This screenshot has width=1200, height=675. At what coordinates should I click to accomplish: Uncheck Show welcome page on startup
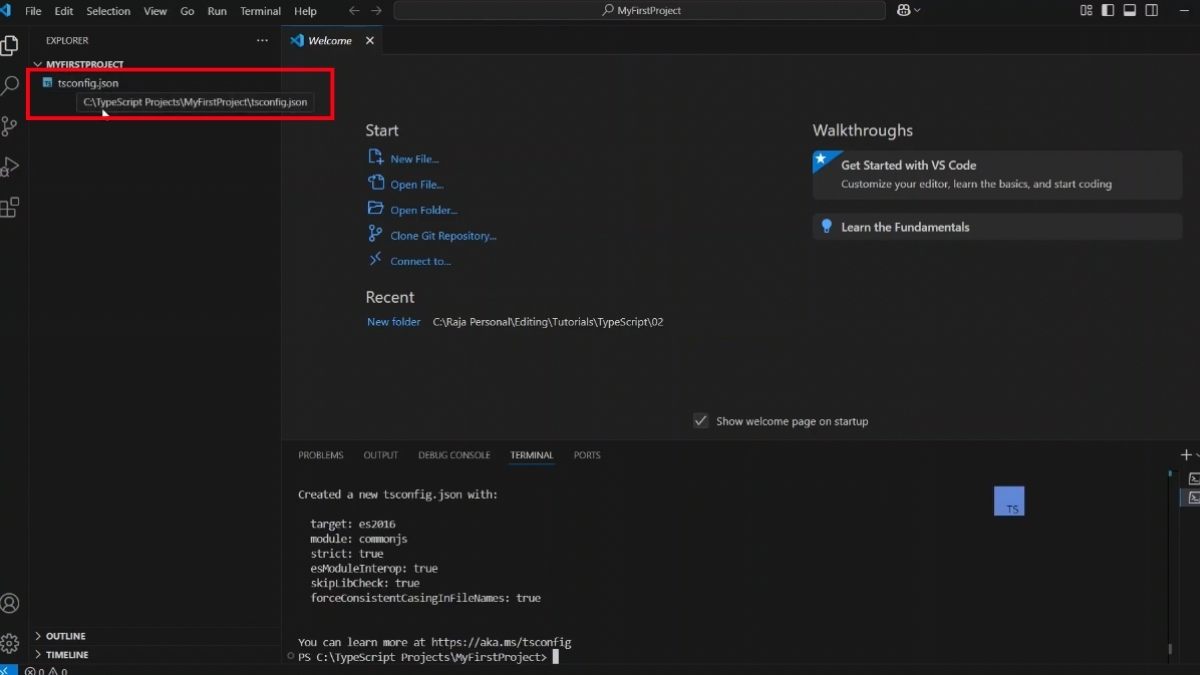[x=701, y=421]
